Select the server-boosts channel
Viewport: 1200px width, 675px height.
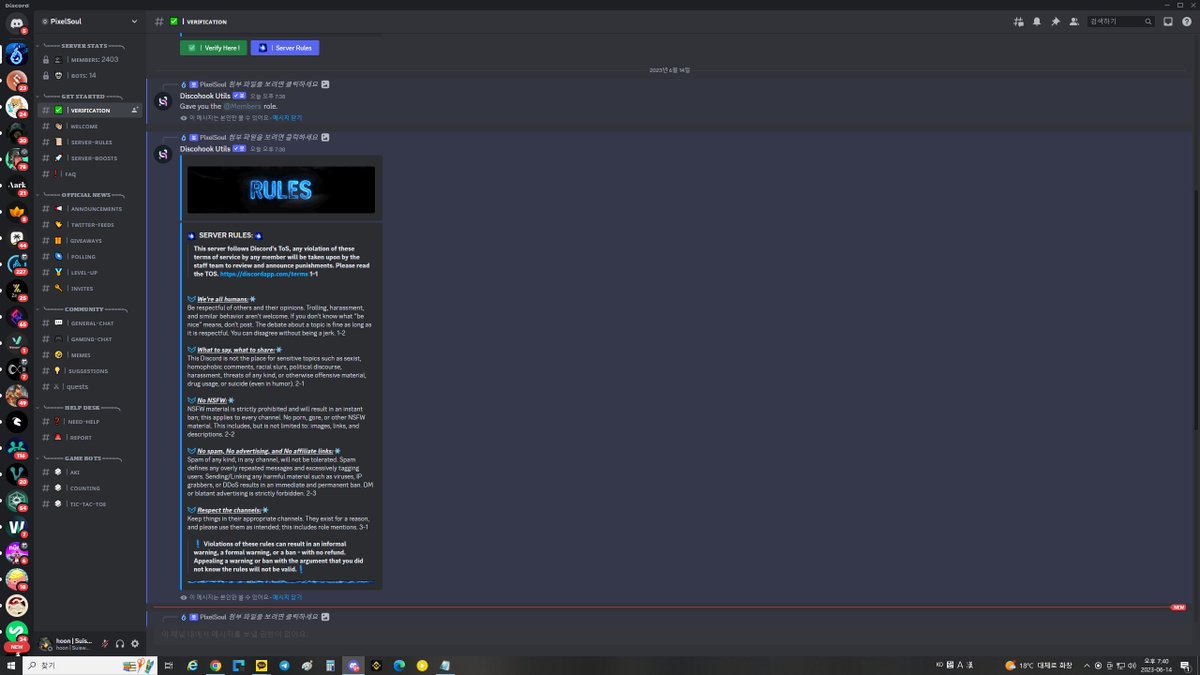point(90,158)
